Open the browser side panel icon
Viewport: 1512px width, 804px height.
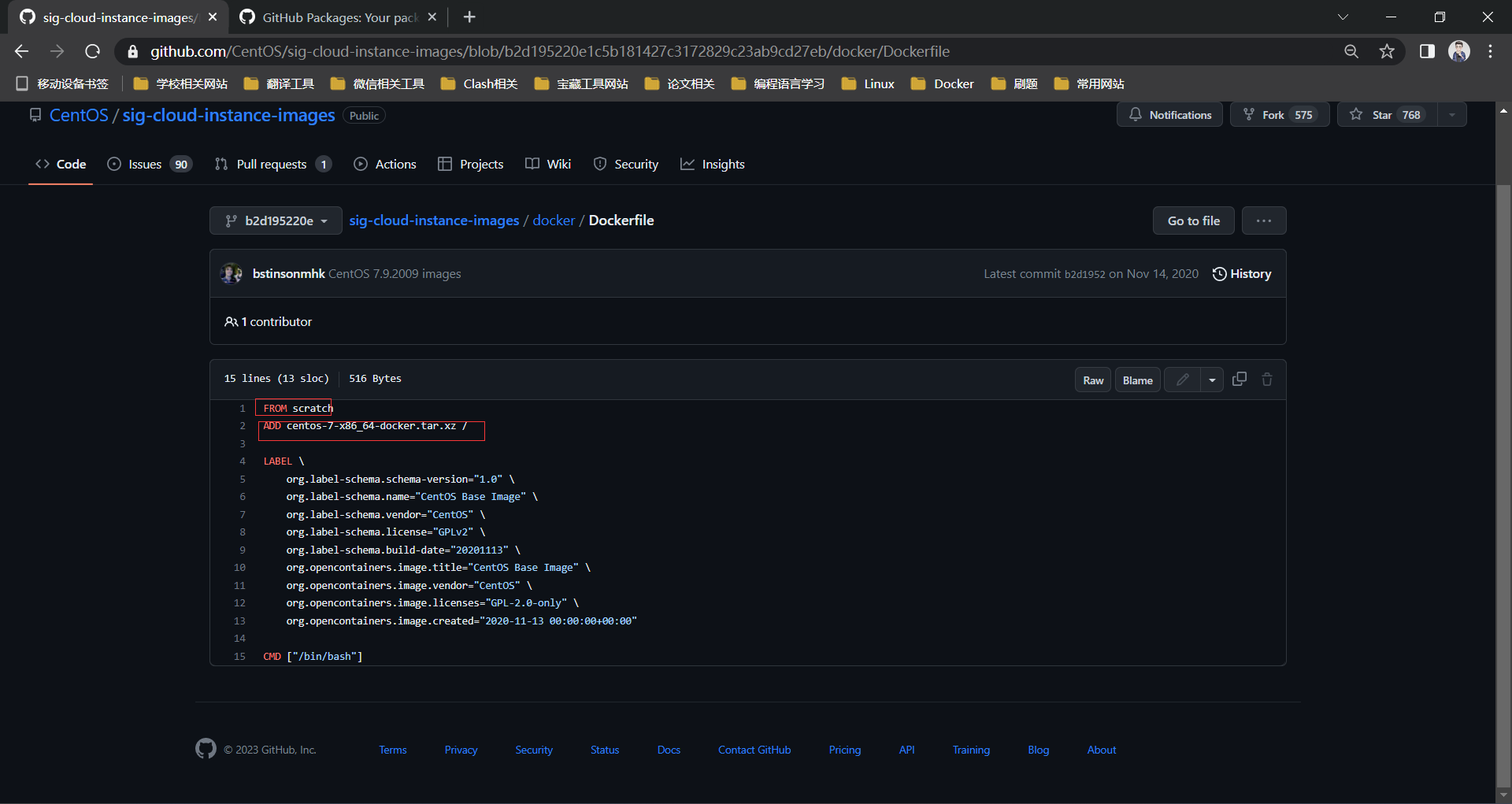[x=1427, y=51]
